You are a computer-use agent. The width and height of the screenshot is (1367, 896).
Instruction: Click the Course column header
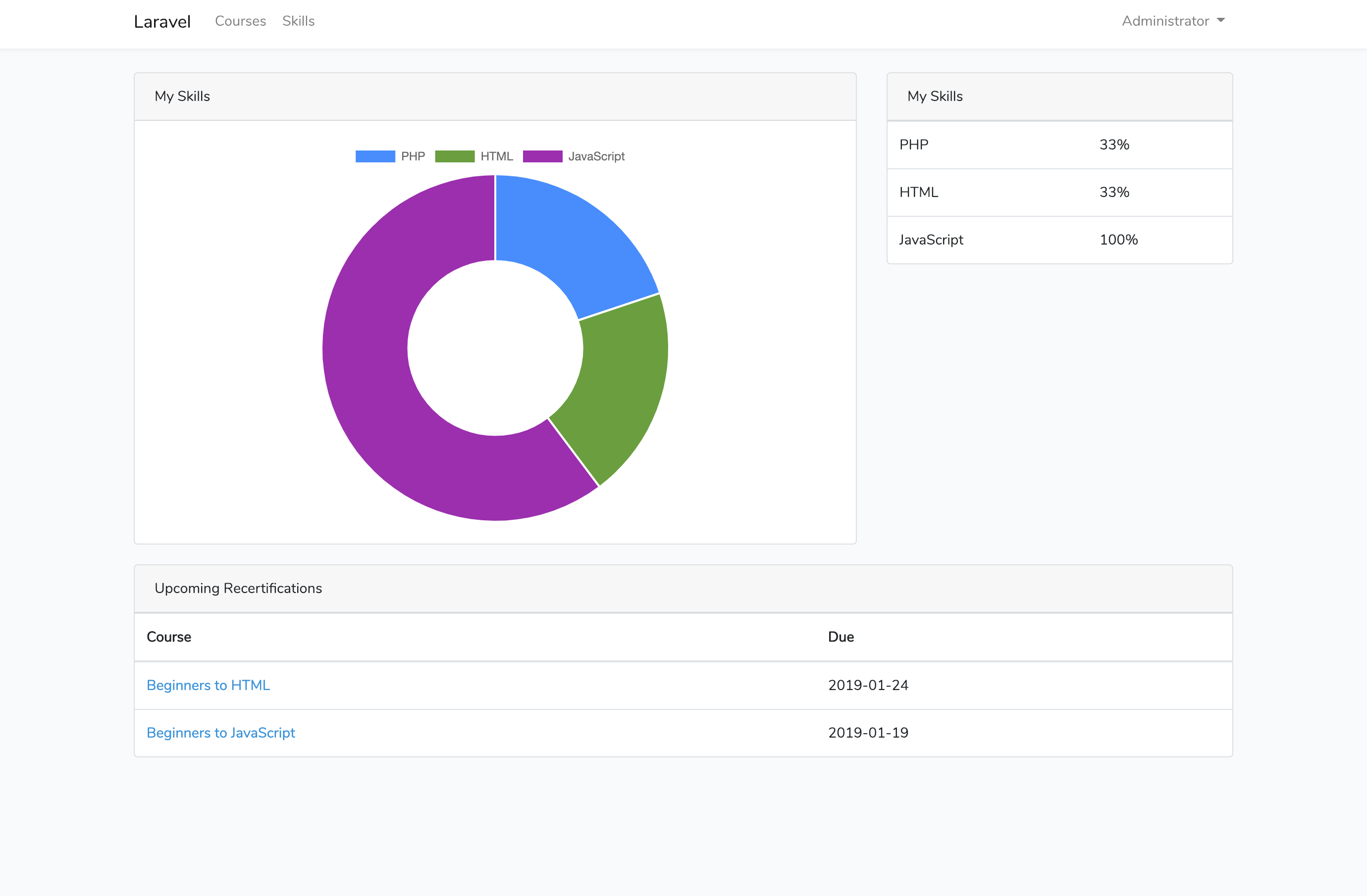tap(169, 637)
